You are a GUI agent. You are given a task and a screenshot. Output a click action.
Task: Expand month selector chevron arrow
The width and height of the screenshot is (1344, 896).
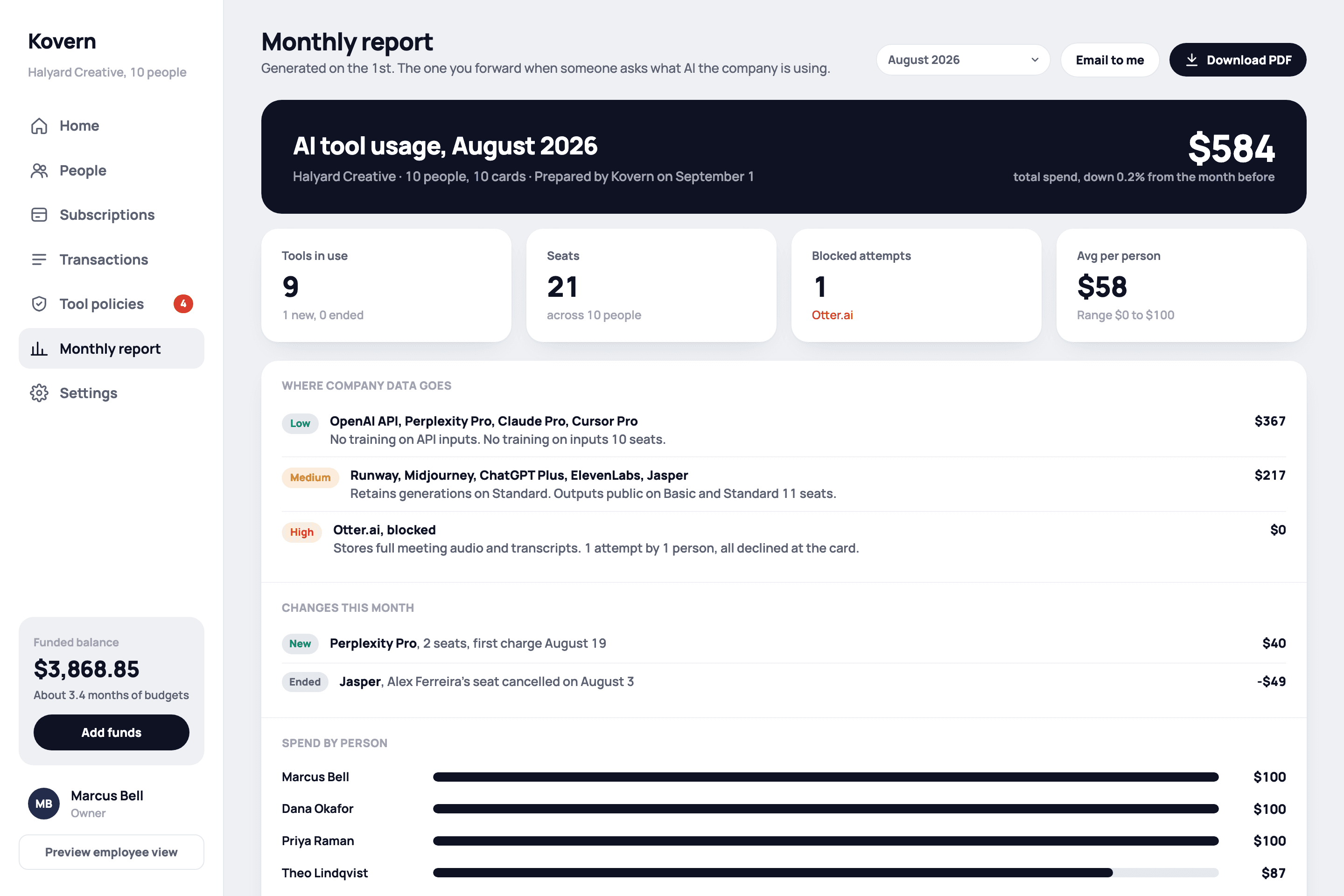click(1035, 60)
